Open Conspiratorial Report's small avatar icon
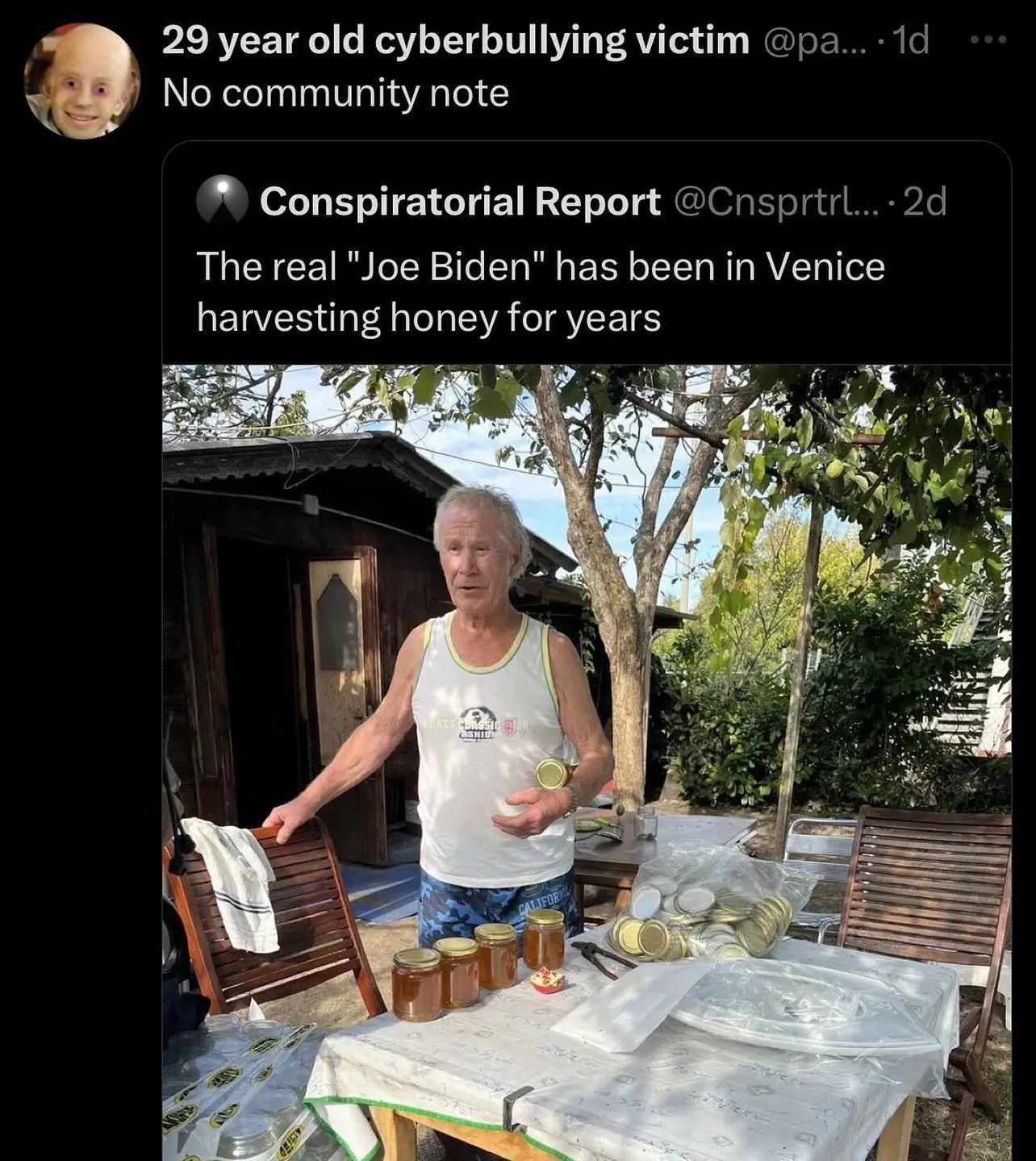Screen dimensions: 1036x1161 click(222, 200)
